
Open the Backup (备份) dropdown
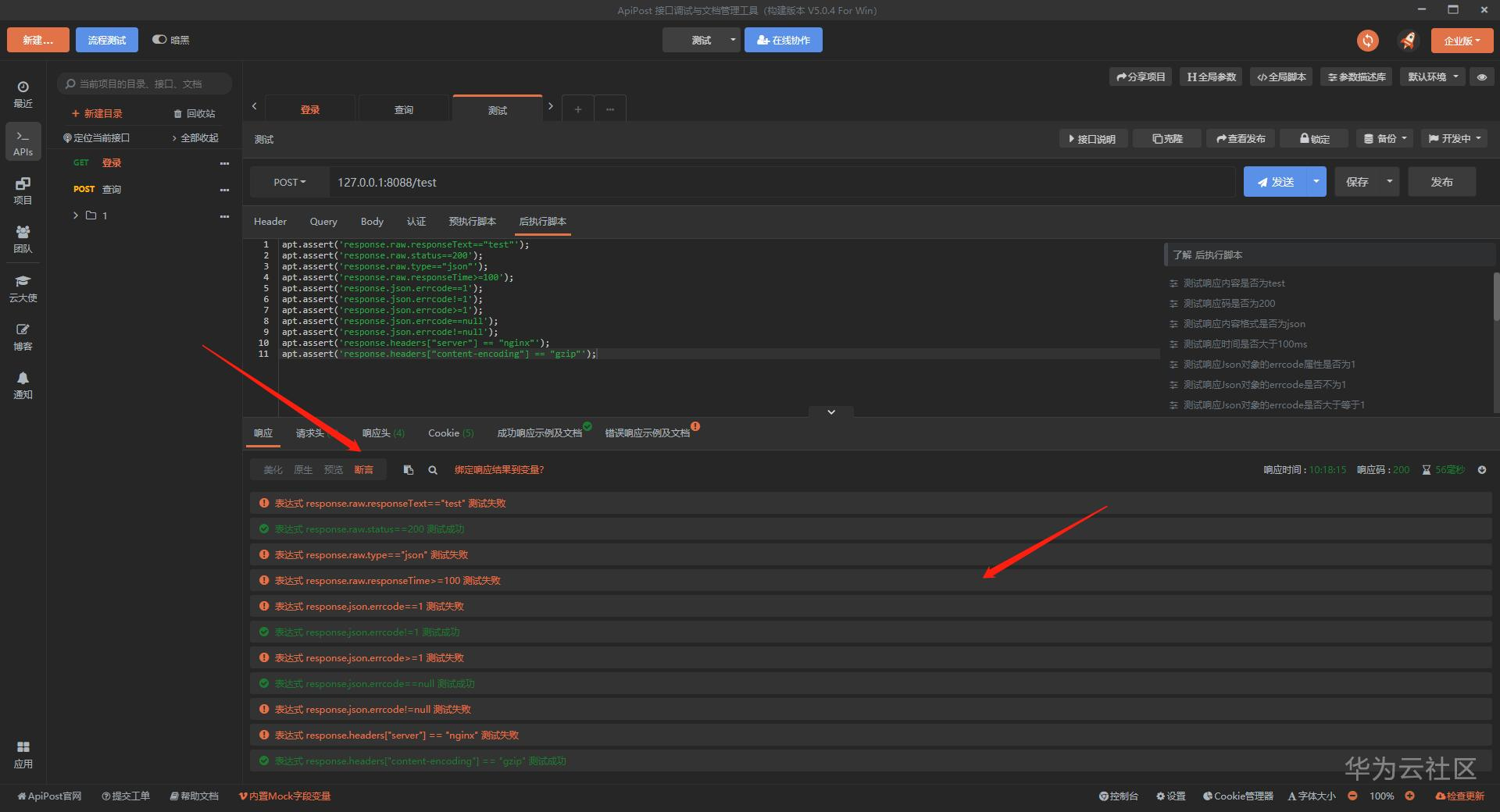[1385, 139]
